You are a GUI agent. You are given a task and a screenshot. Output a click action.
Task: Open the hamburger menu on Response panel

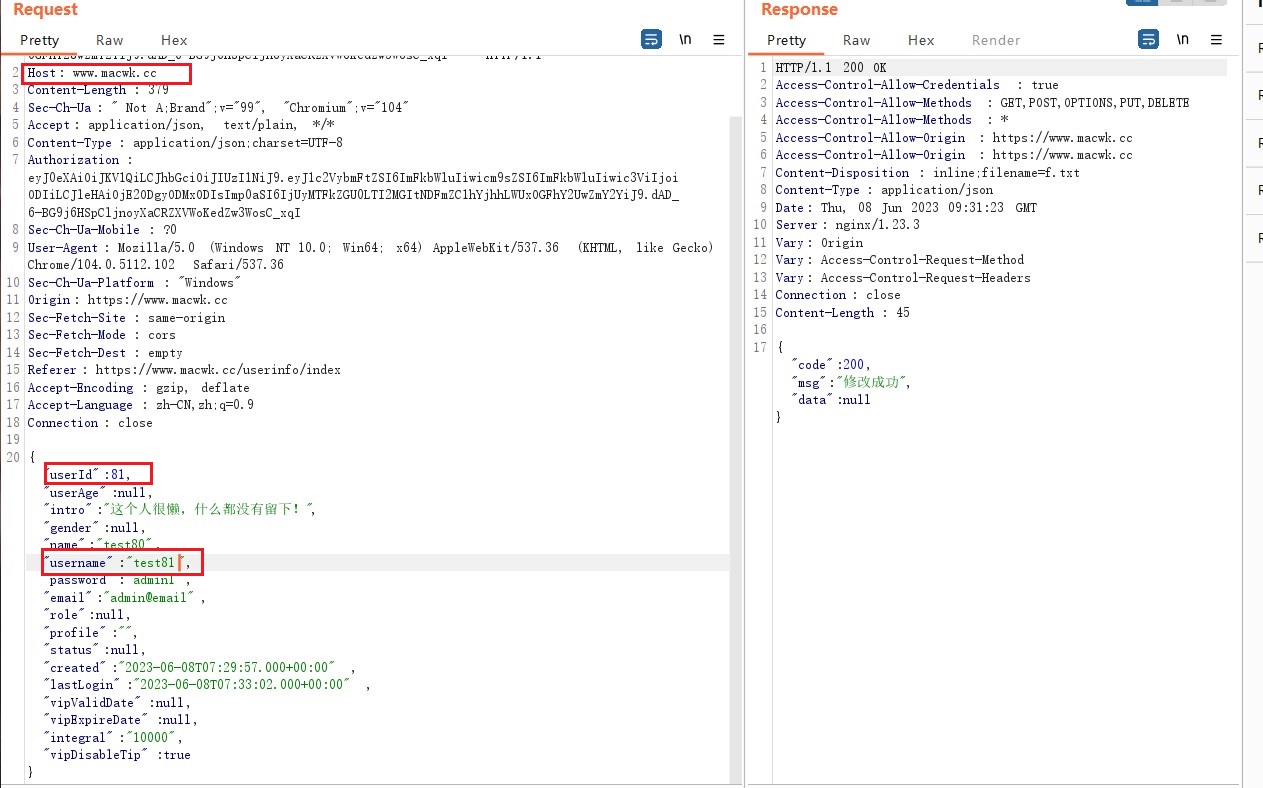tap(1217, 39)
